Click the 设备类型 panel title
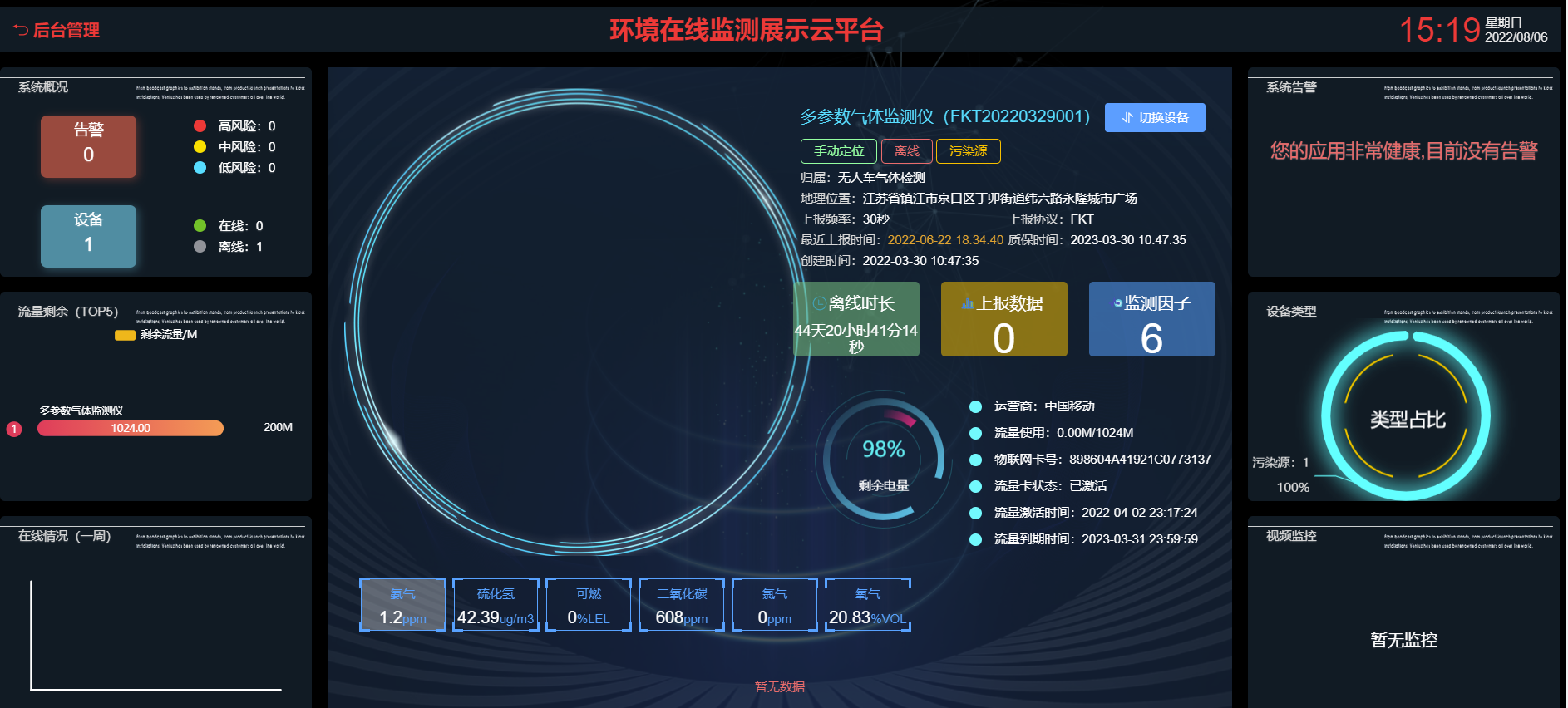The height and width of the screenshot is (708, 1568). point(1291,312)
